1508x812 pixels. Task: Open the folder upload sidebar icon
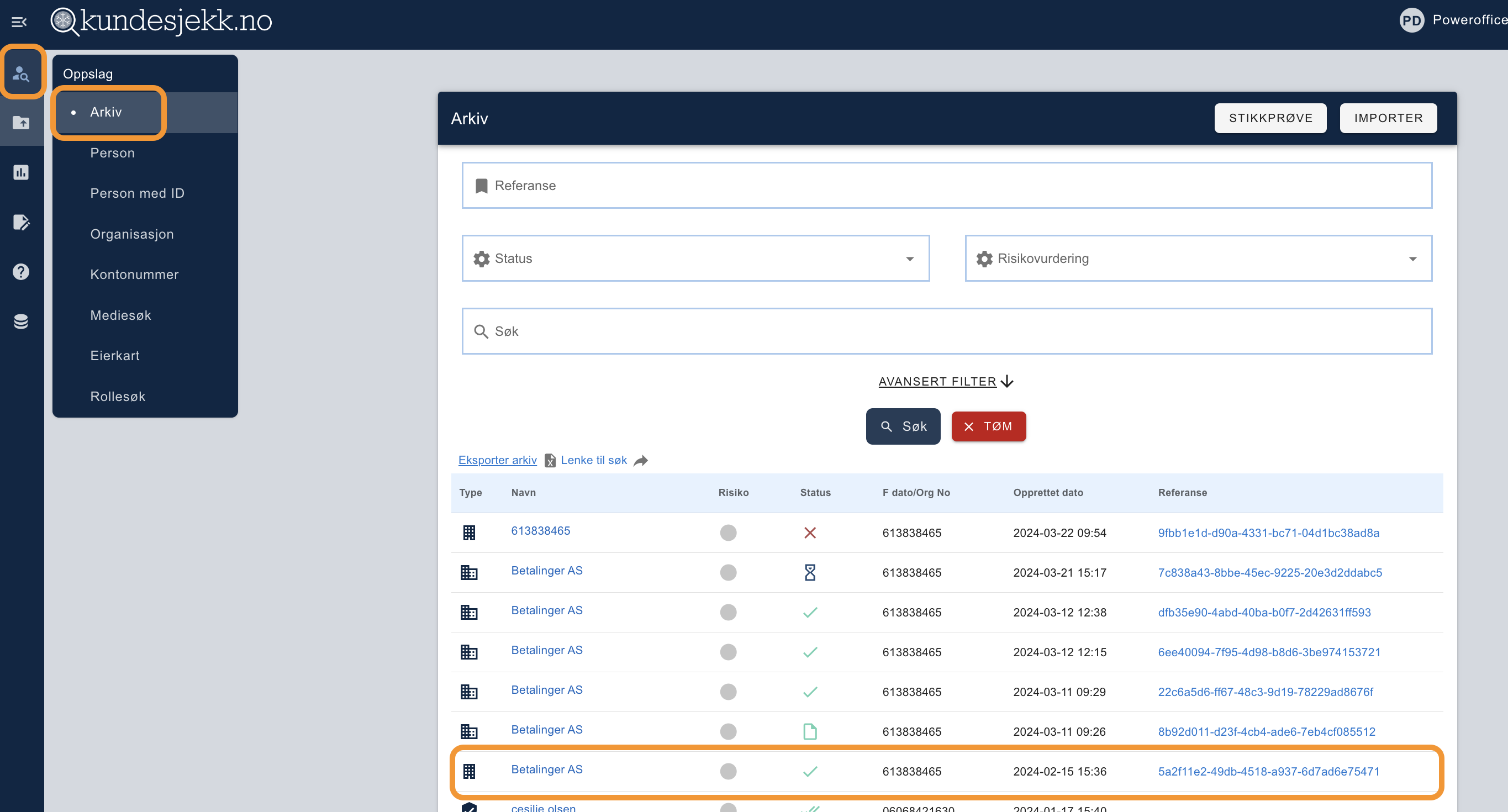pyautogui.click(x=22, y=123)
